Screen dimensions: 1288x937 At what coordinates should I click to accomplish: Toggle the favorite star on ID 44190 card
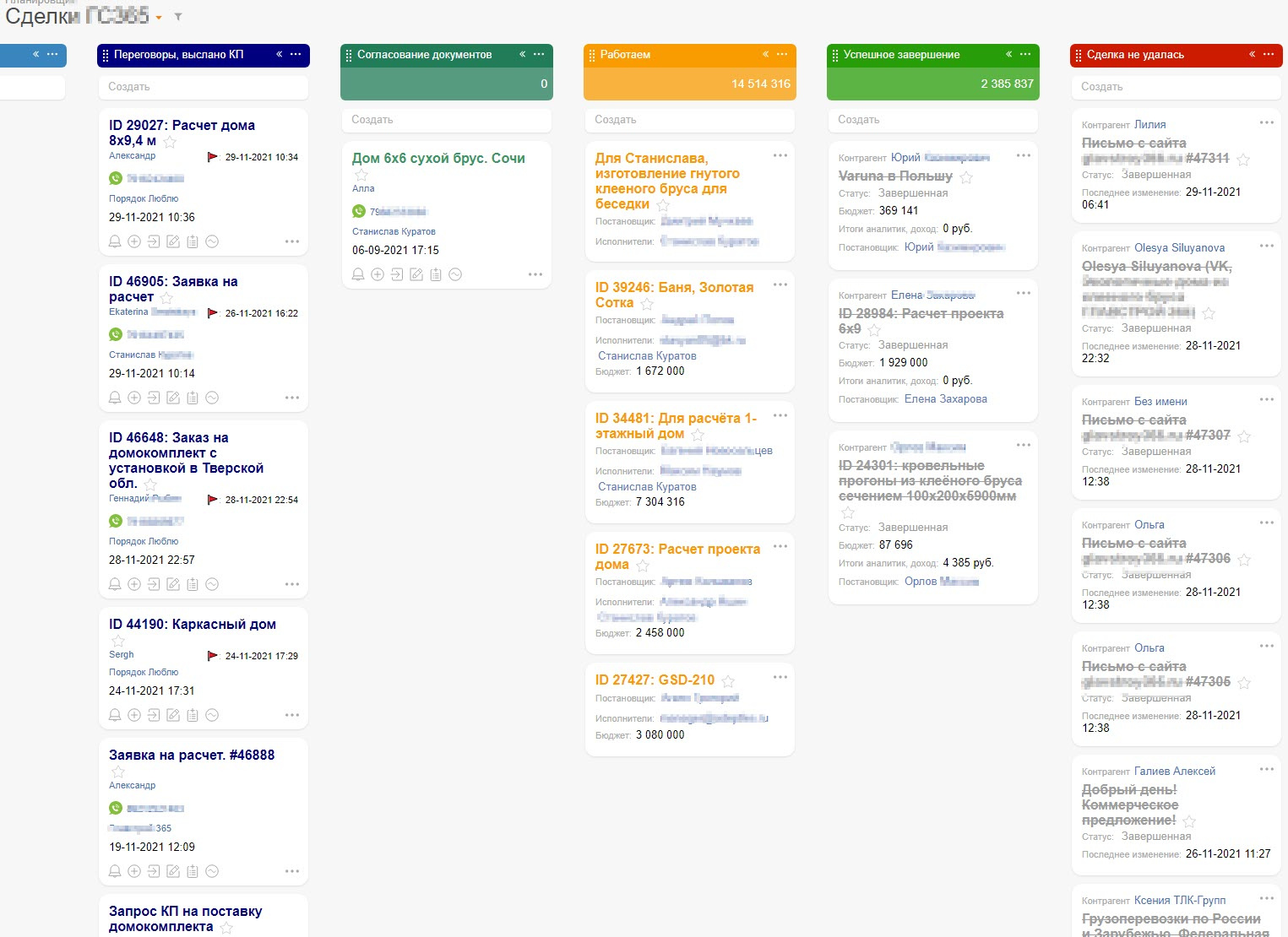[118, 641]
